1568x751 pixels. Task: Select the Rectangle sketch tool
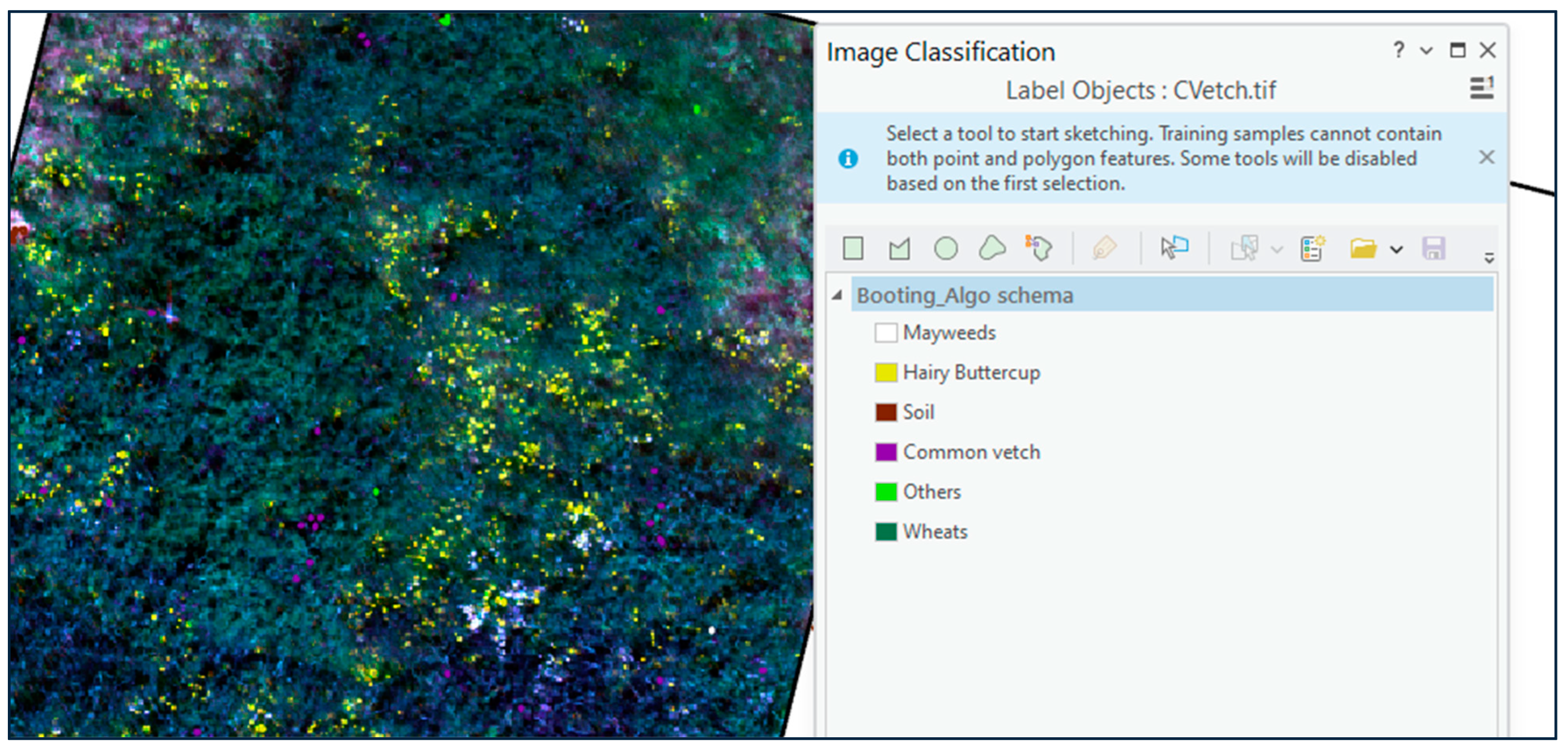853,249
